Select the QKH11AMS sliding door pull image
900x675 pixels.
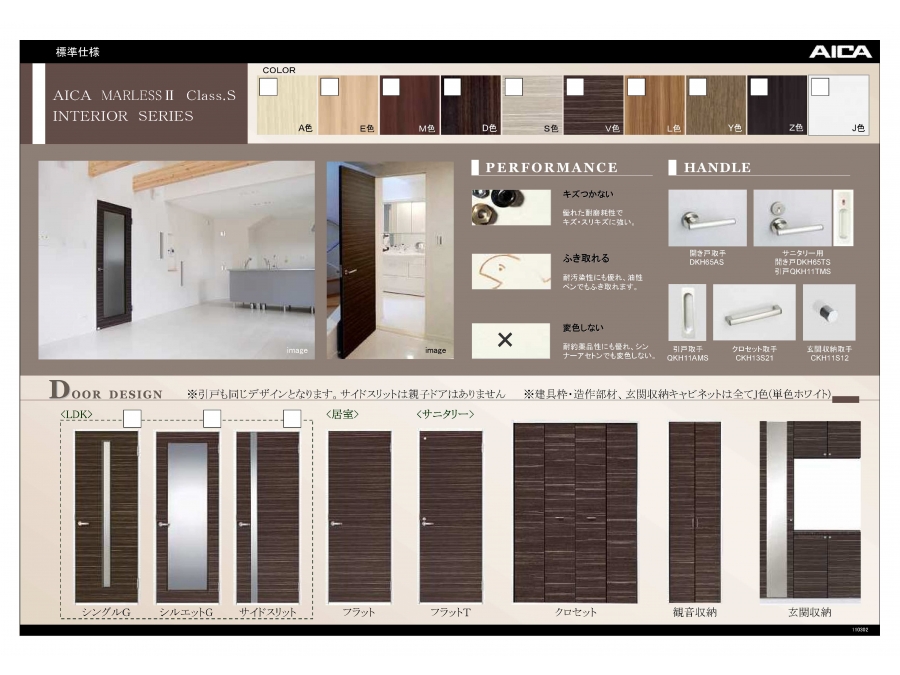coord(687,312)
